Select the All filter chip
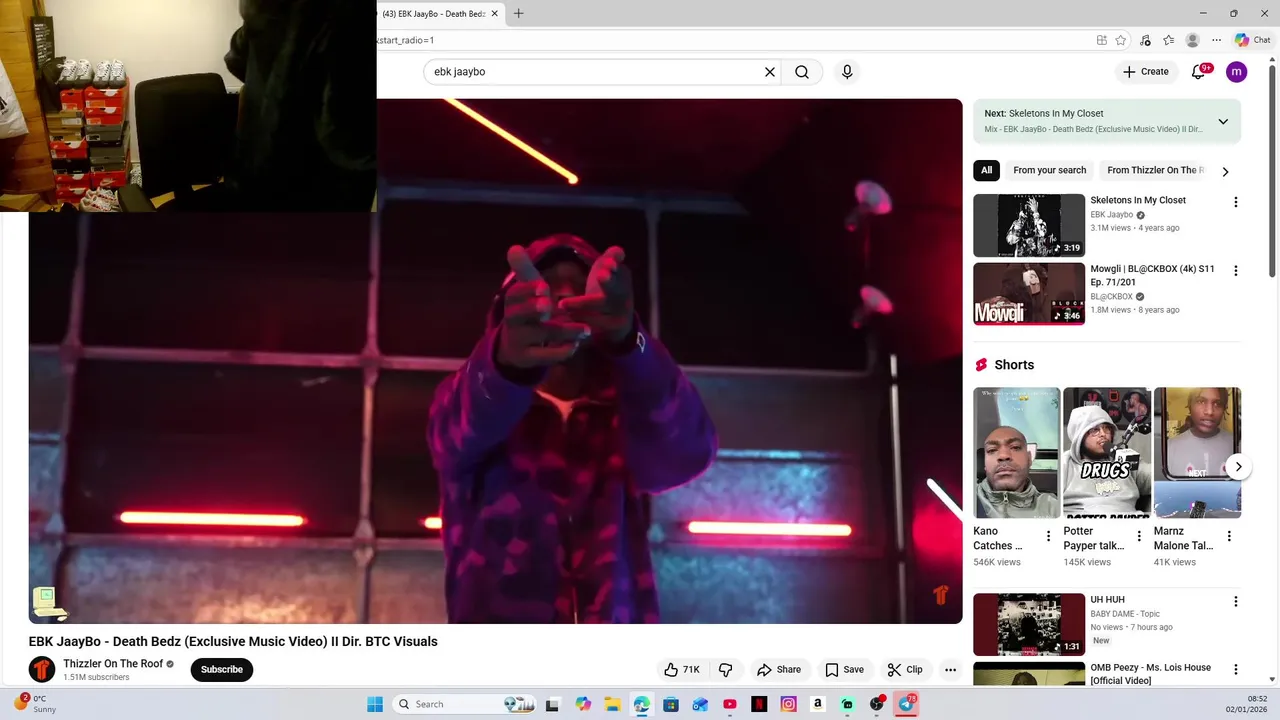Image resolution: width=1280 pixels, height=720 pixels. coord(986,170)
